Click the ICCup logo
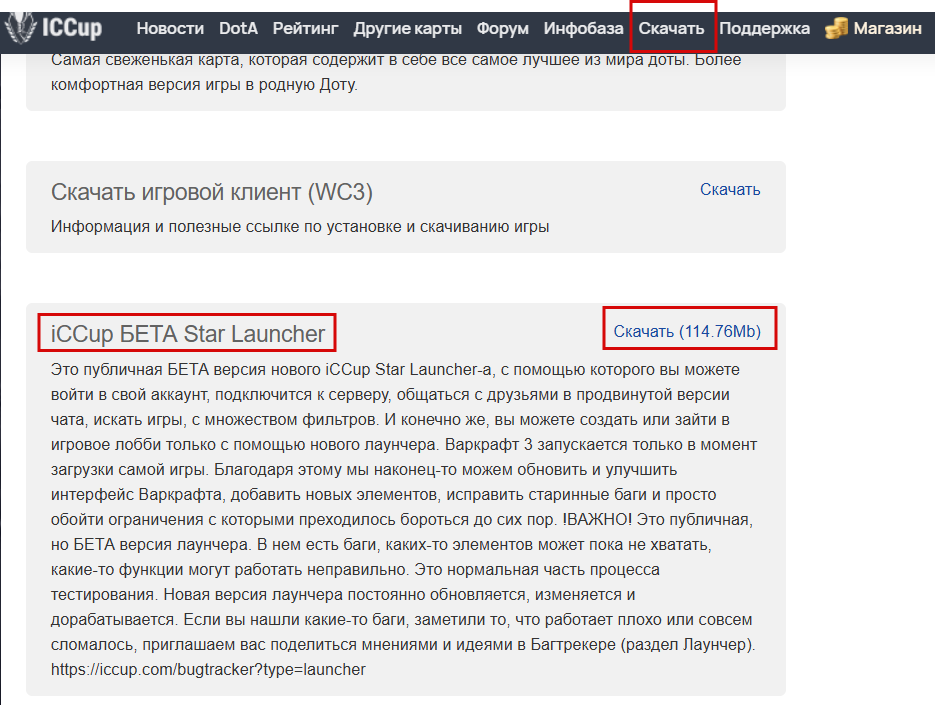Viewport: 935px width, 705px height. (x=54, y=27)
